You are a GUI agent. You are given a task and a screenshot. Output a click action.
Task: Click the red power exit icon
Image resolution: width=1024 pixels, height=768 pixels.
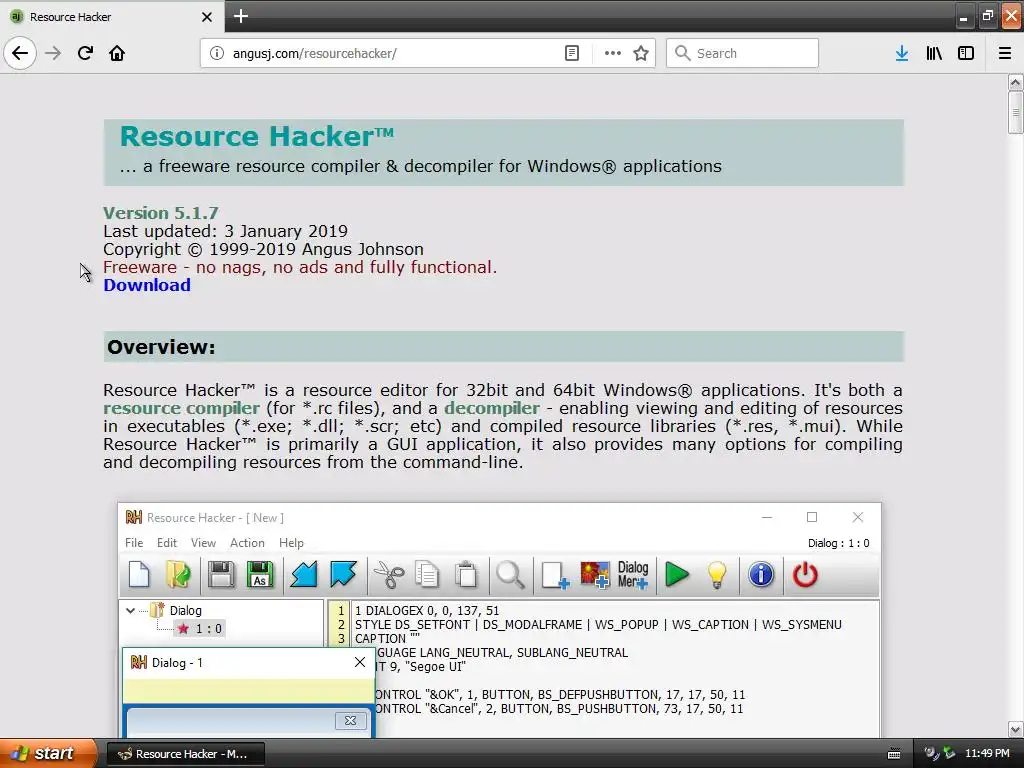click(805, 575)
